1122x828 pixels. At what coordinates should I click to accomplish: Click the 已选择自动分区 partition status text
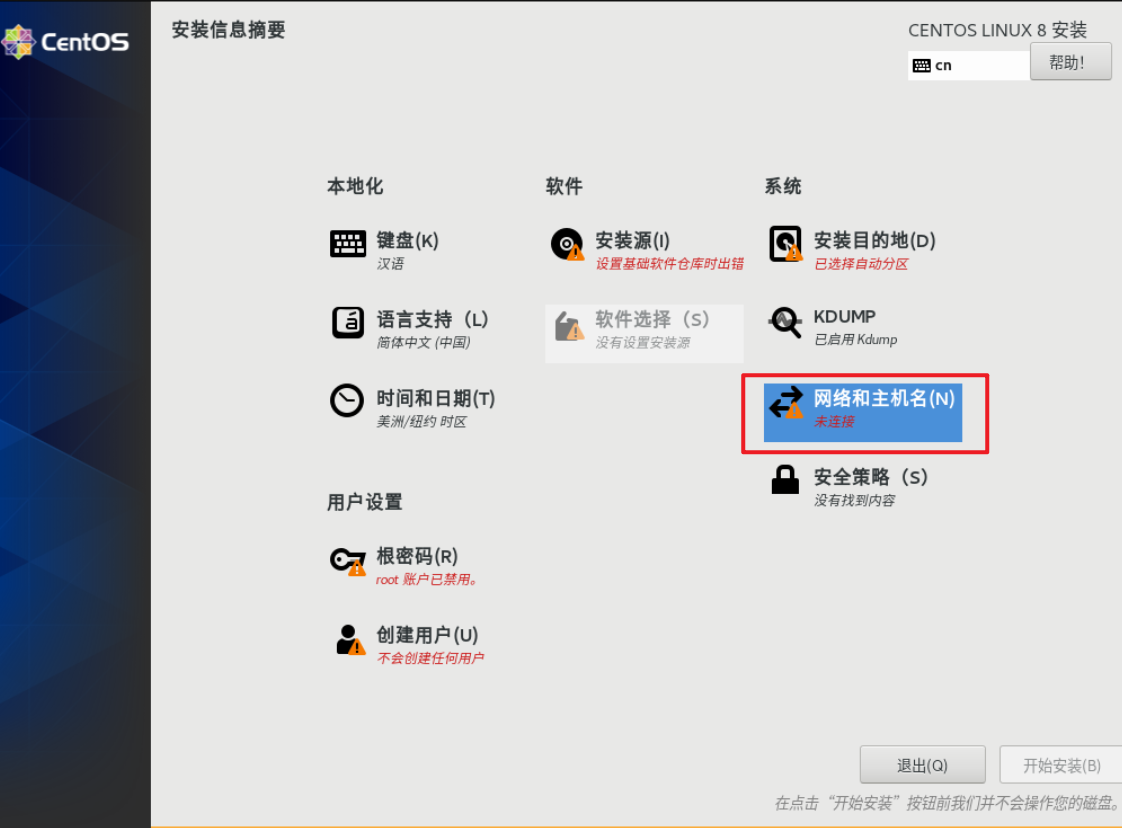click(861, 264)
